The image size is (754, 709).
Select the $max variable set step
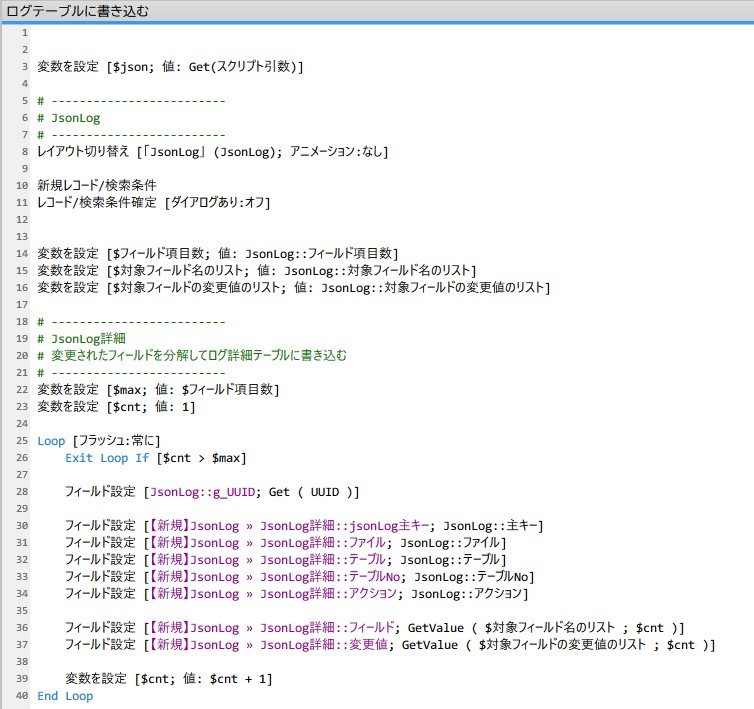point(158,389)
